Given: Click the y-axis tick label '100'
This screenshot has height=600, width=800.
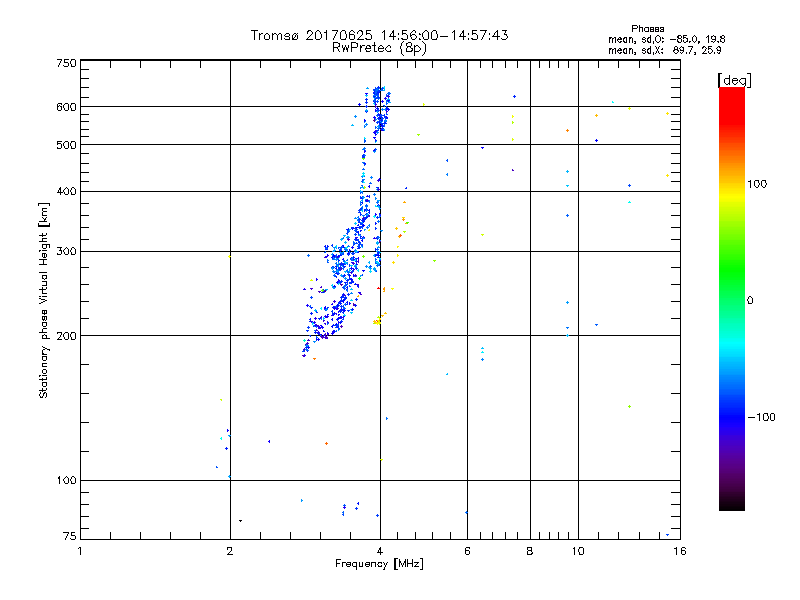Looking at the screenshot, I should (66, 481).
